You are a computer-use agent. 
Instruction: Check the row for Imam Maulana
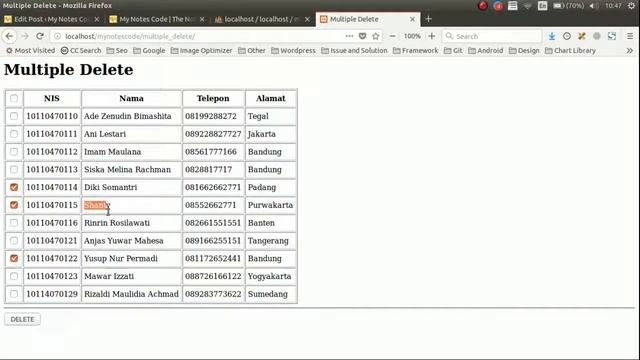tap(14, 151)
